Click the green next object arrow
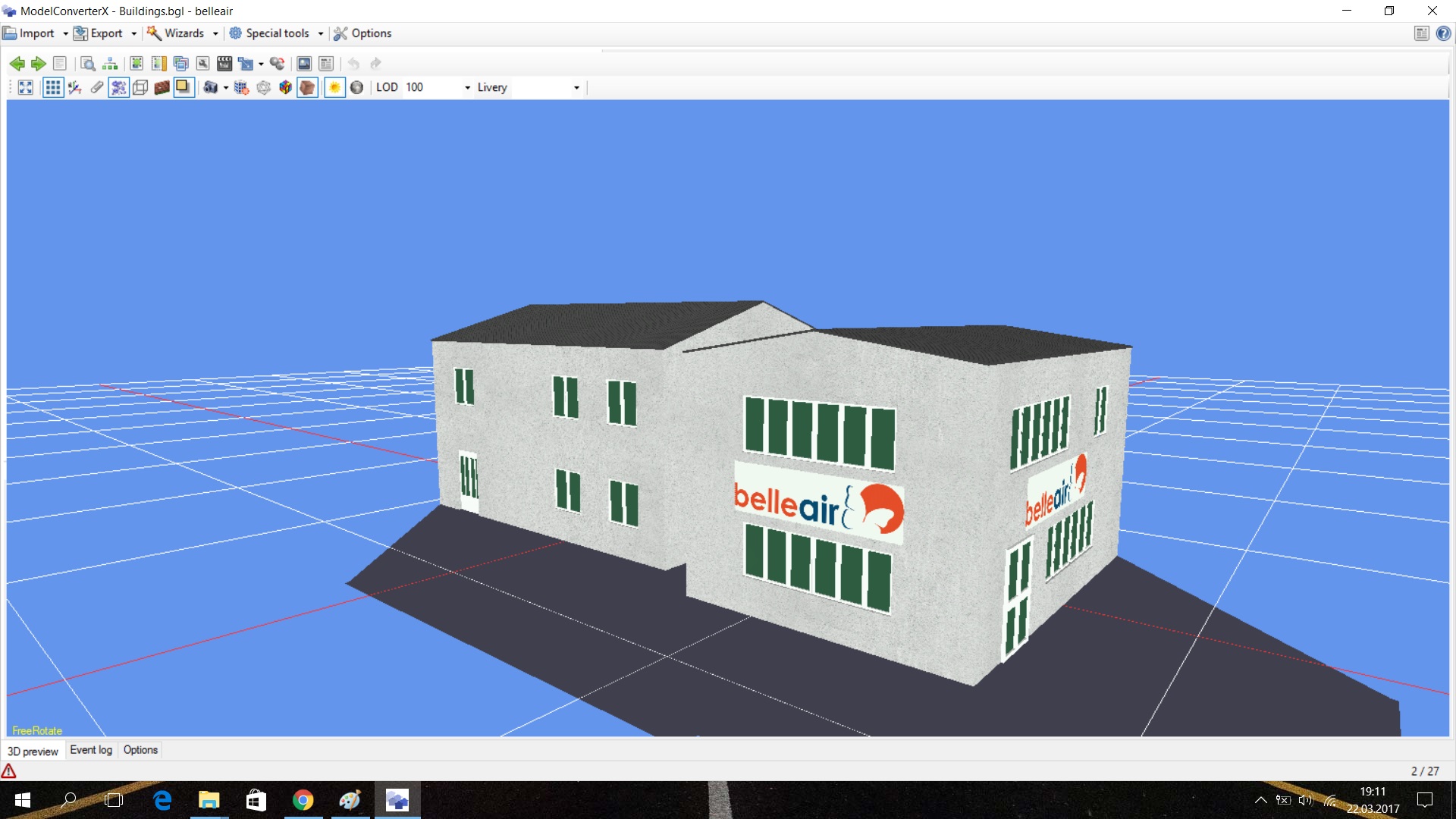 click(38, 64)
